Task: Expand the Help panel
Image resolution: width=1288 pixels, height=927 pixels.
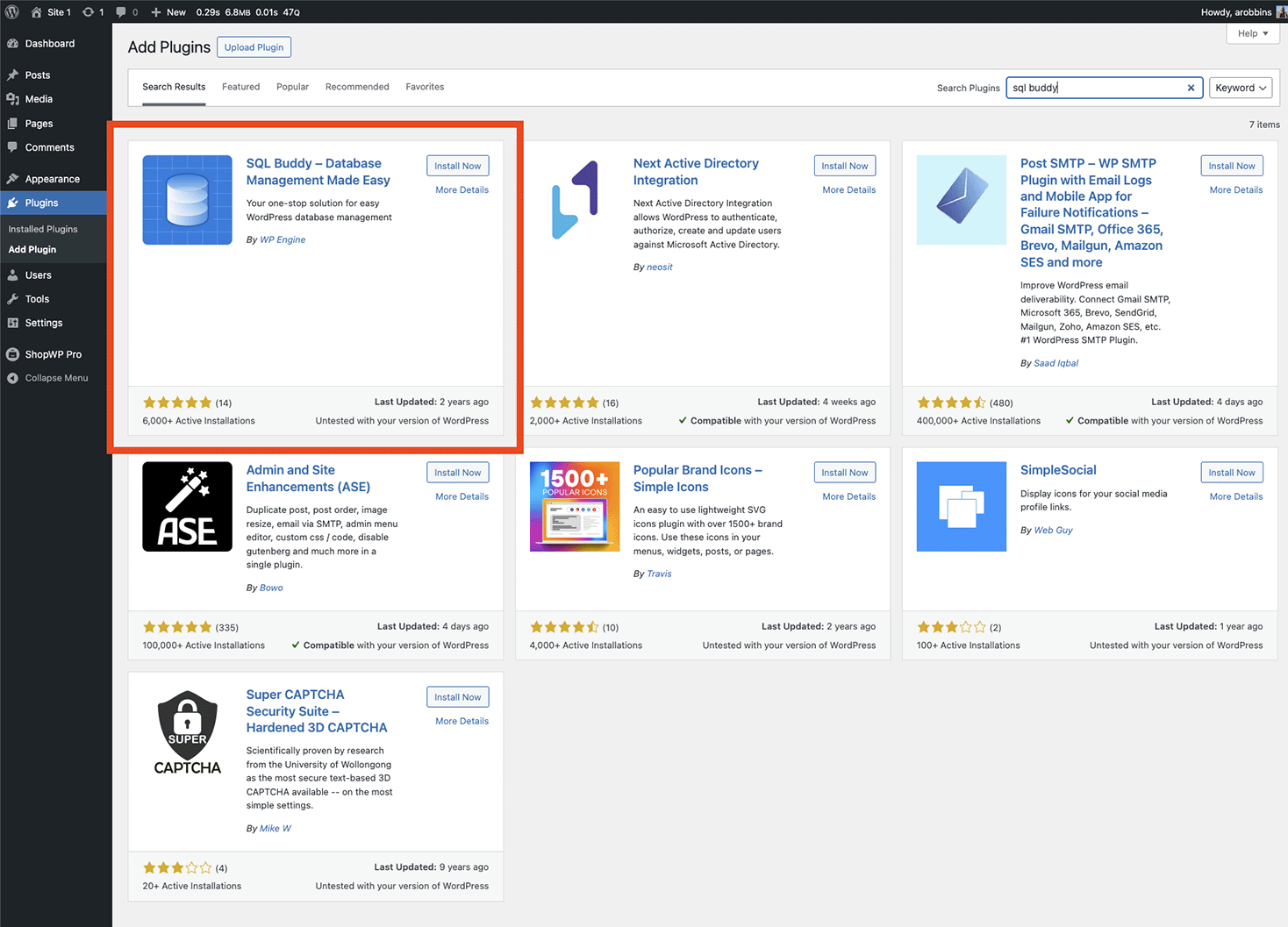Action: point(1253,33)
